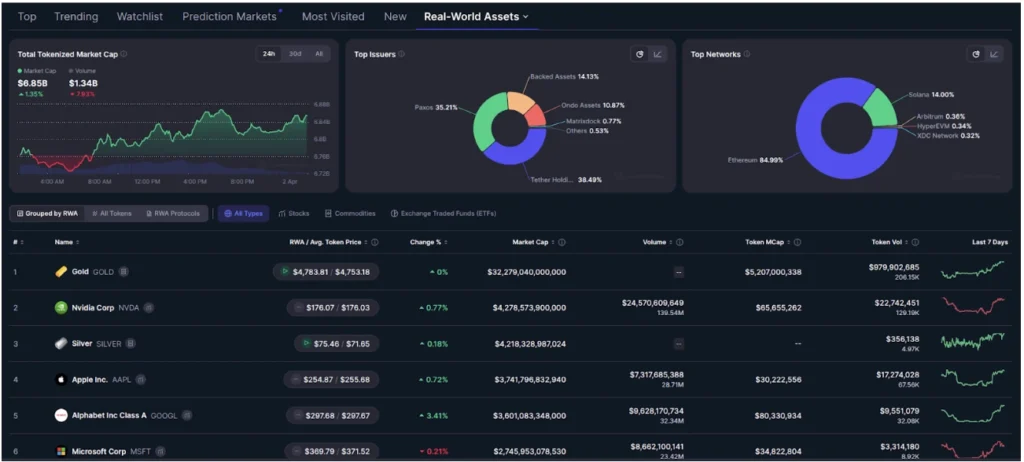
Task: Click the Nvidia Corp logo icon
Action: pyautogui.click(x=60, y=307)
